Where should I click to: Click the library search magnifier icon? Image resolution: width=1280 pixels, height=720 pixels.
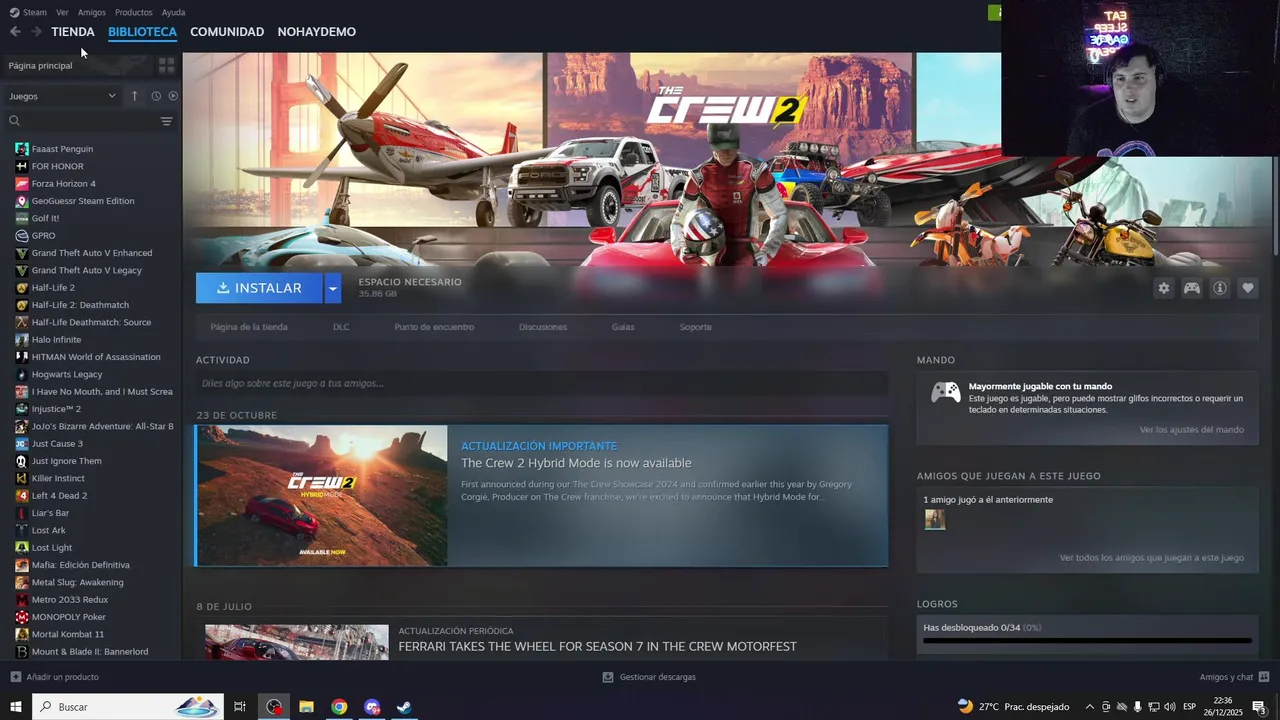pos(15,121)
